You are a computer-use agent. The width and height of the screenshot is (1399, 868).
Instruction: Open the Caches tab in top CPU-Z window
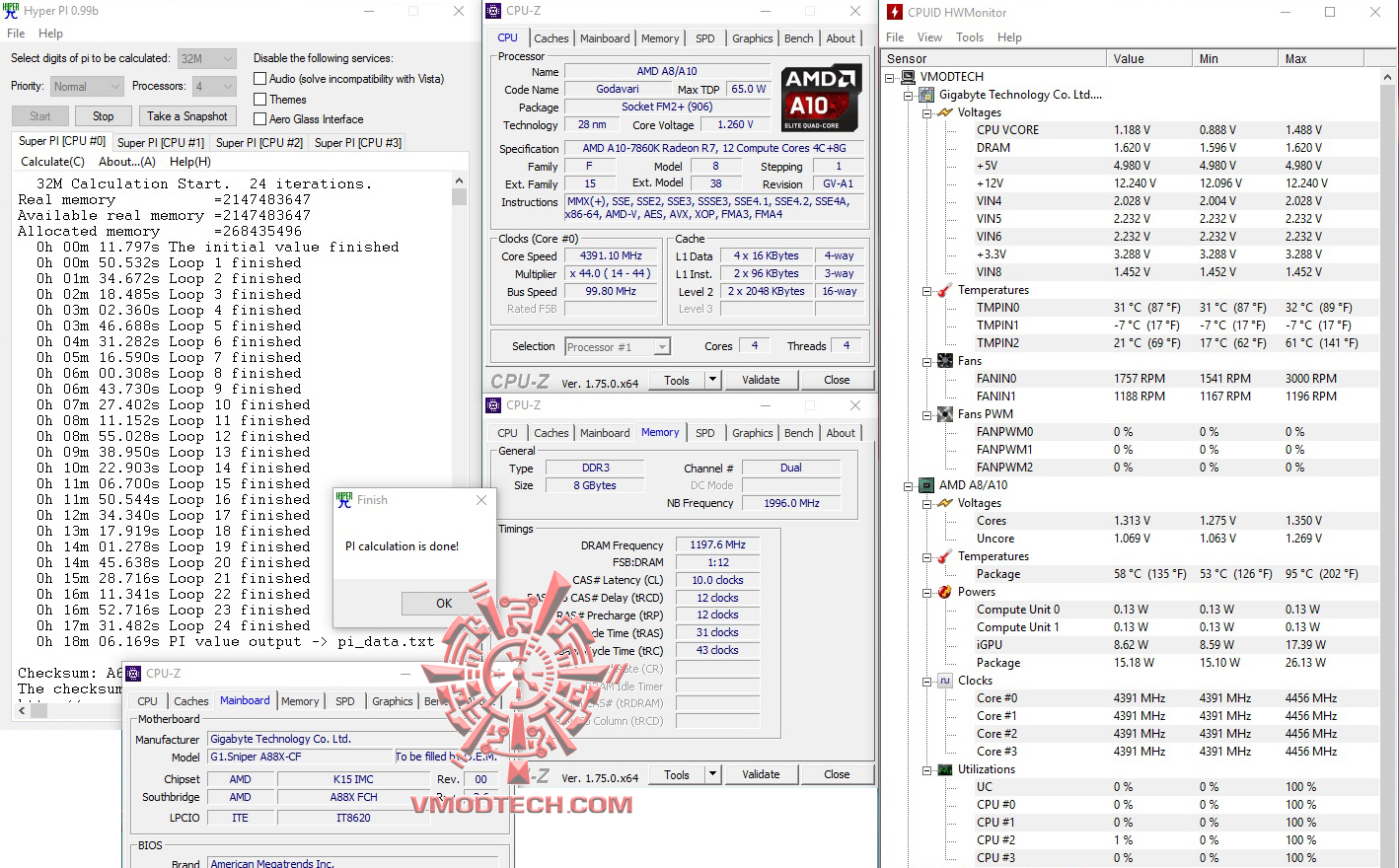(552, 38)
